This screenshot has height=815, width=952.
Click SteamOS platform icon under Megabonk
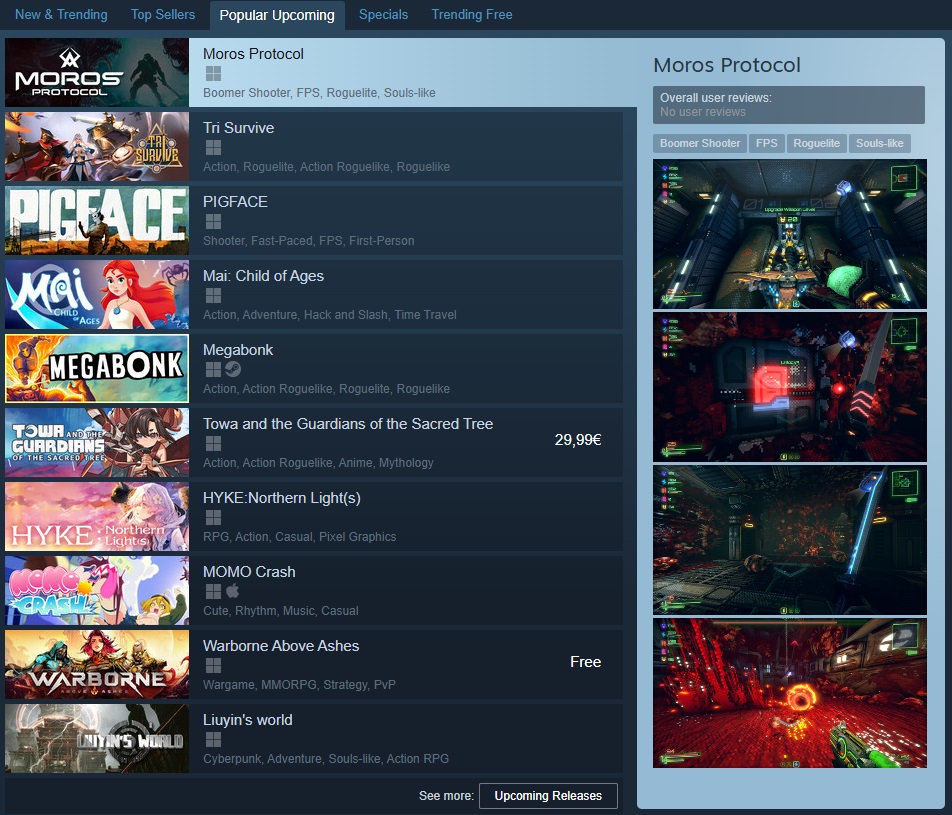coord(233,369)
